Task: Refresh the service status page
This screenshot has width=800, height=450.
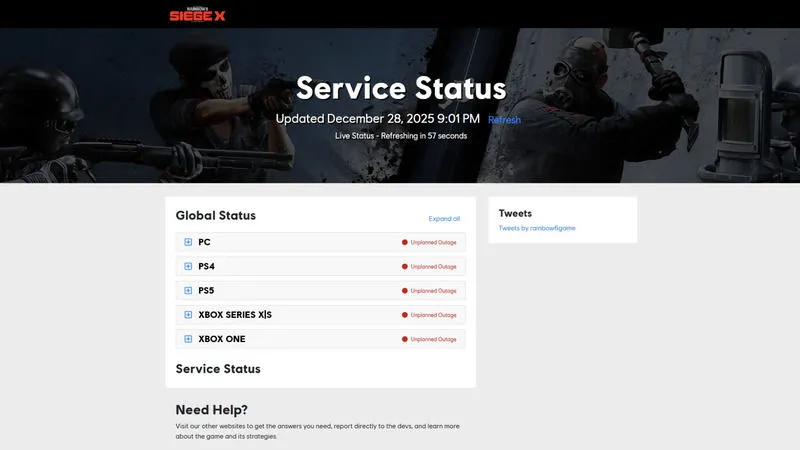Action: pos(504,120)
